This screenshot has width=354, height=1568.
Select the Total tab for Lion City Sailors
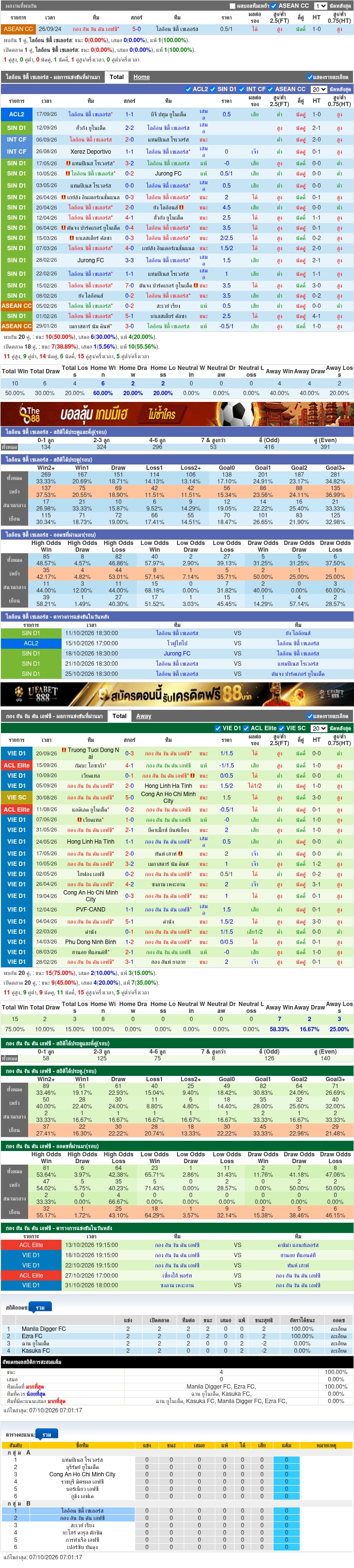[x=116, y=77]
